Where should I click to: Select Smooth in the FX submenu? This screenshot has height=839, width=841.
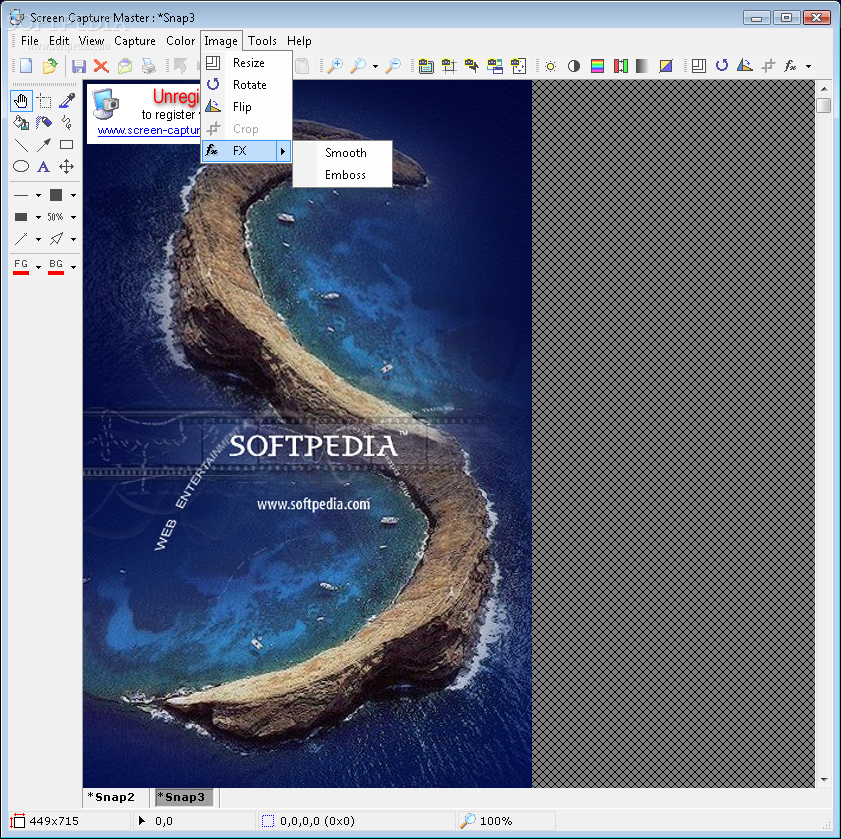343,153
